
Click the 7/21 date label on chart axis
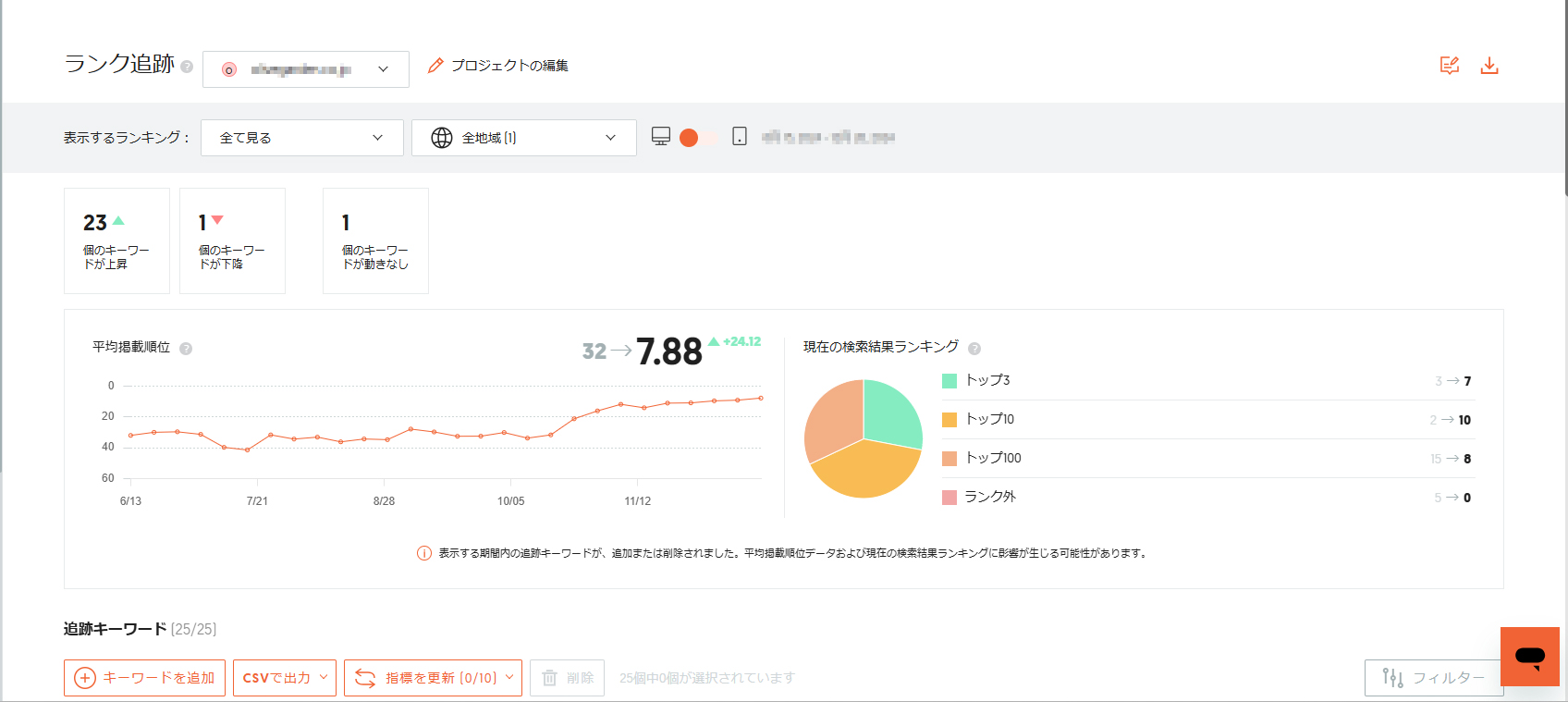pyautogui.click(x=257, y=501)
